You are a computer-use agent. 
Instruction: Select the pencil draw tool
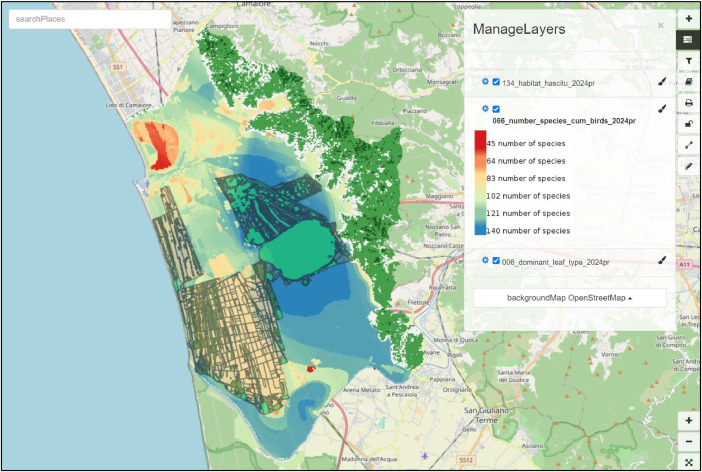(x=689, y=166)
